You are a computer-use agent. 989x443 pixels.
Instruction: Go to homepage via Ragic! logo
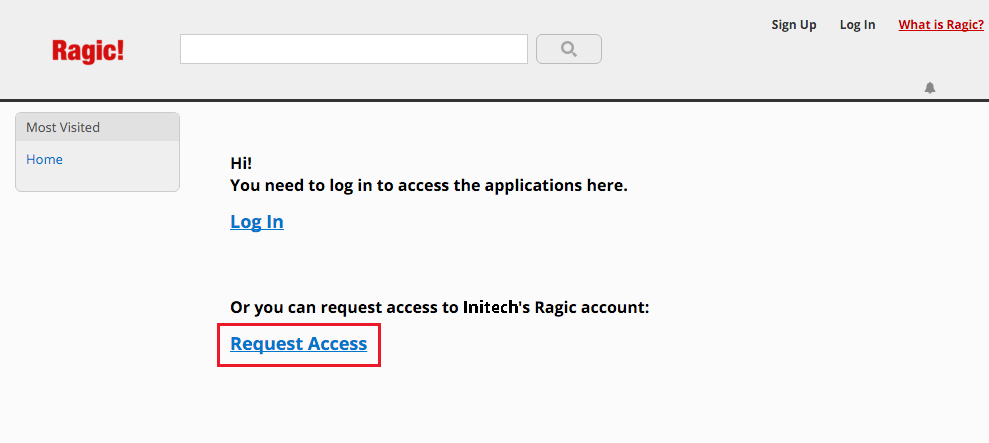[x=88, y=50]
